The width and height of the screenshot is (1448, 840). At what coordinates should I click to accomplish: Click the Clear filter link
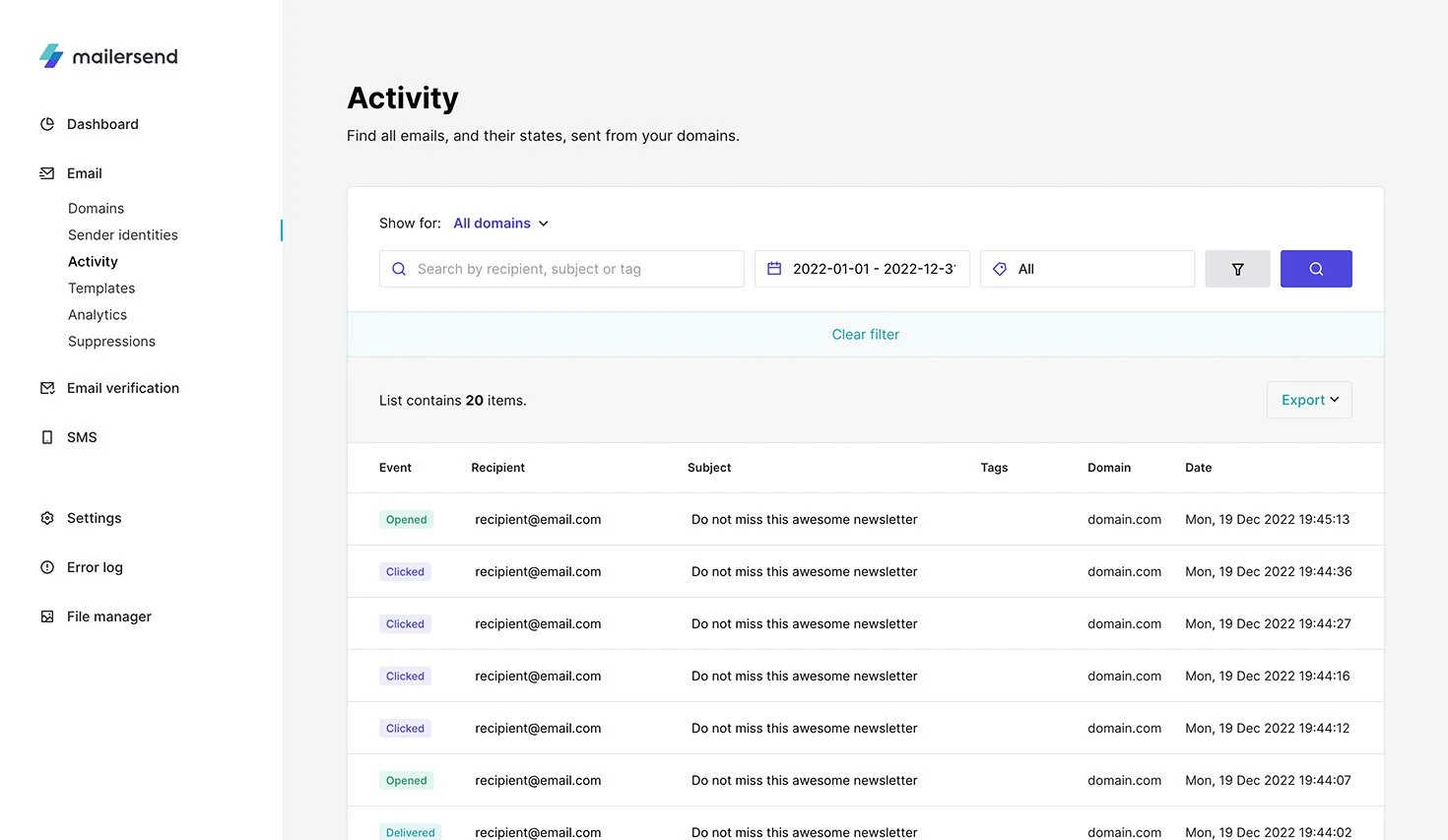pyautogui.click(x=865, y=335)
